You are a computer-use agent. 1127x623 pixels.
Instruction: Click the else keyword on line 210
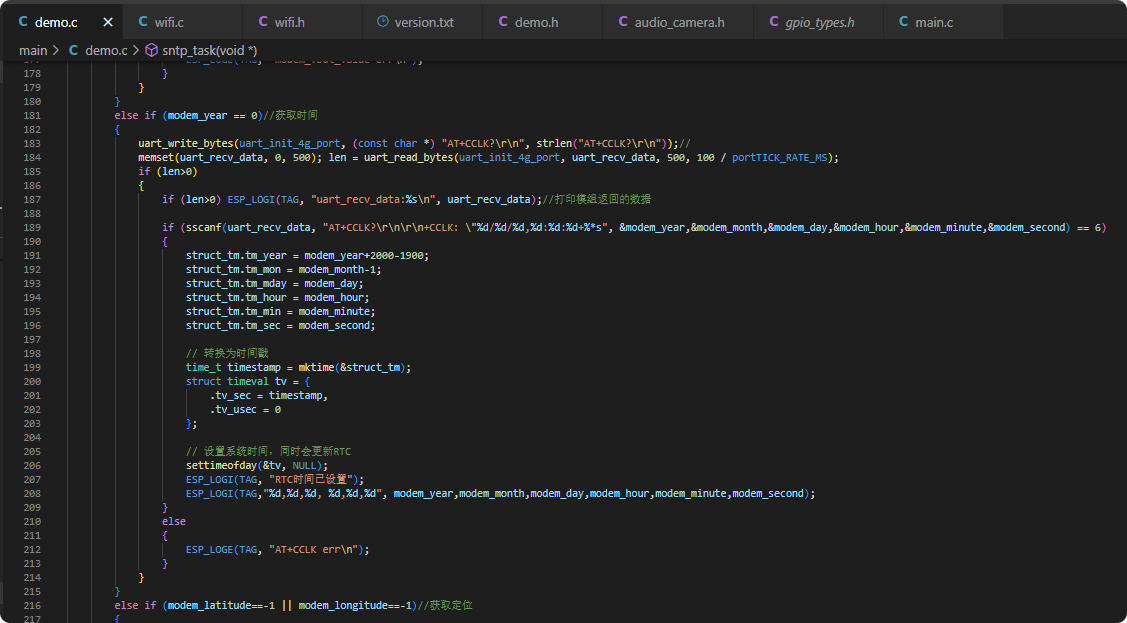[174, 522]
